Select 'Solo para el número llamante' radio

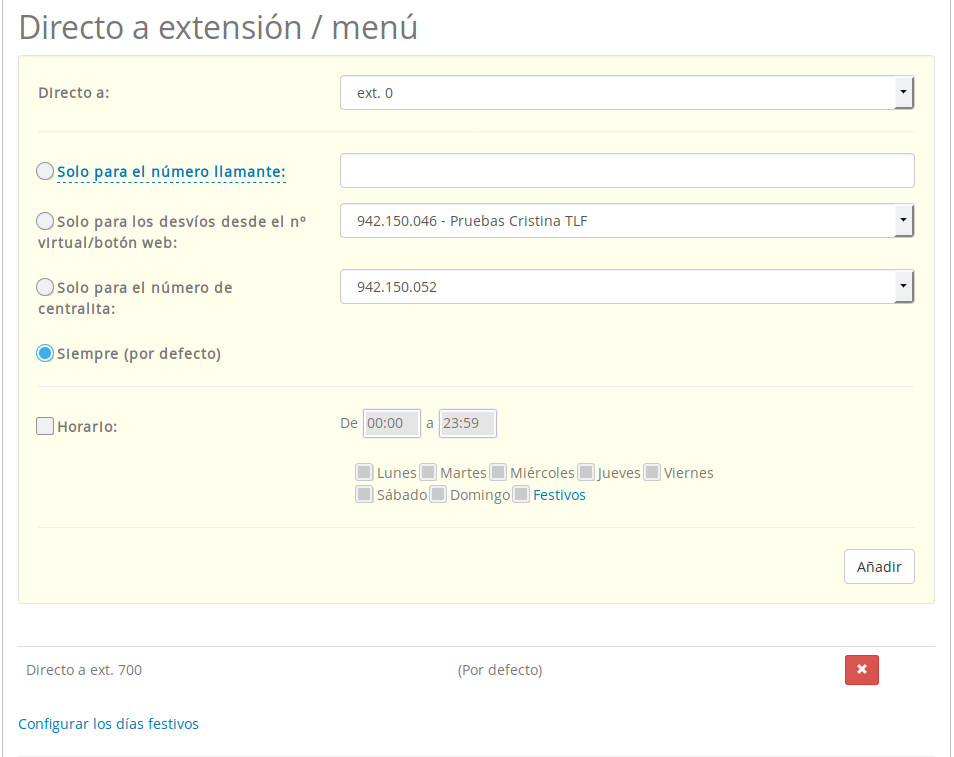tap(45, 172)
